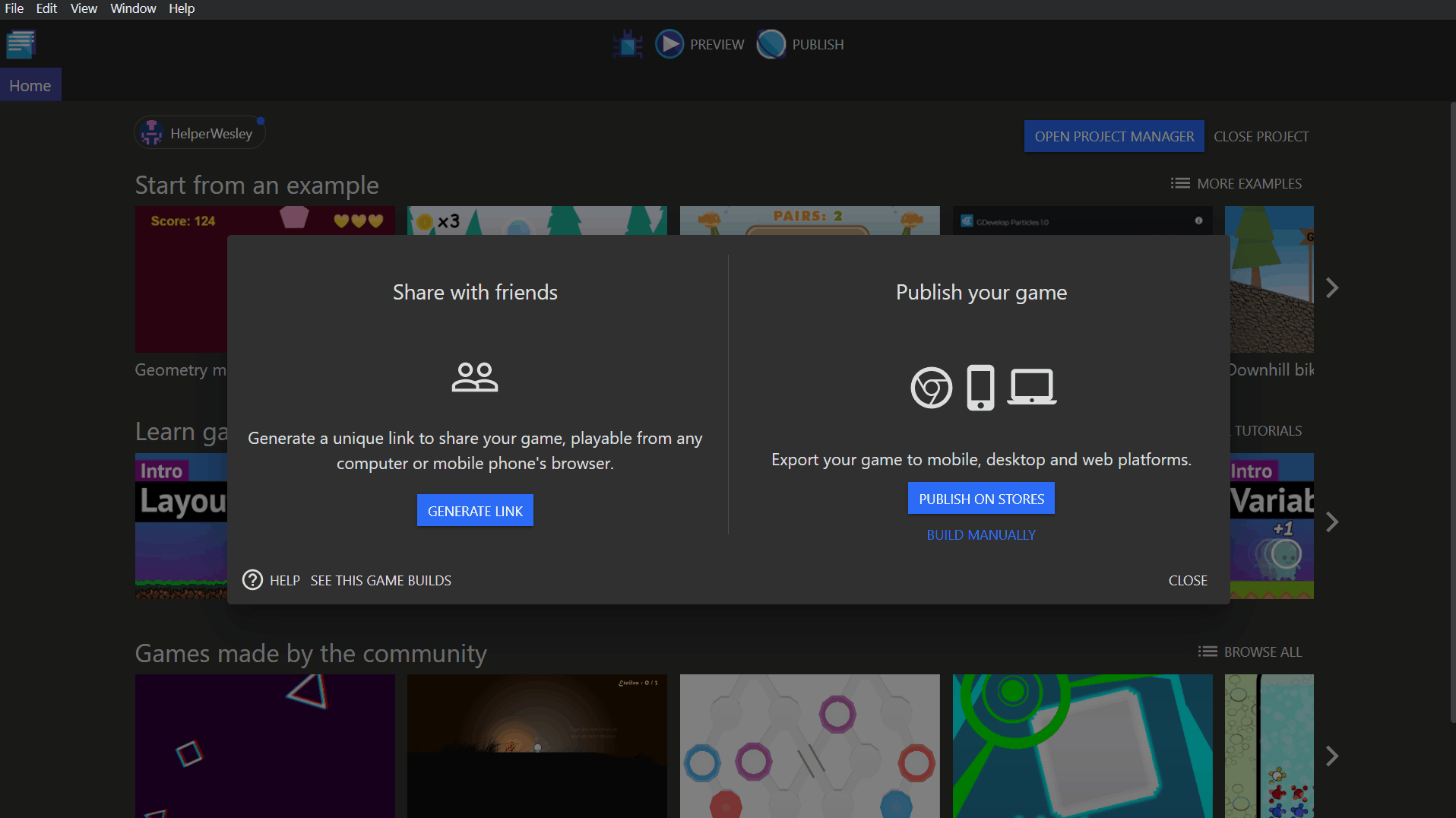
Task: Click the Preview play icon
Action: pyautogui.click(x=669, y=44)
